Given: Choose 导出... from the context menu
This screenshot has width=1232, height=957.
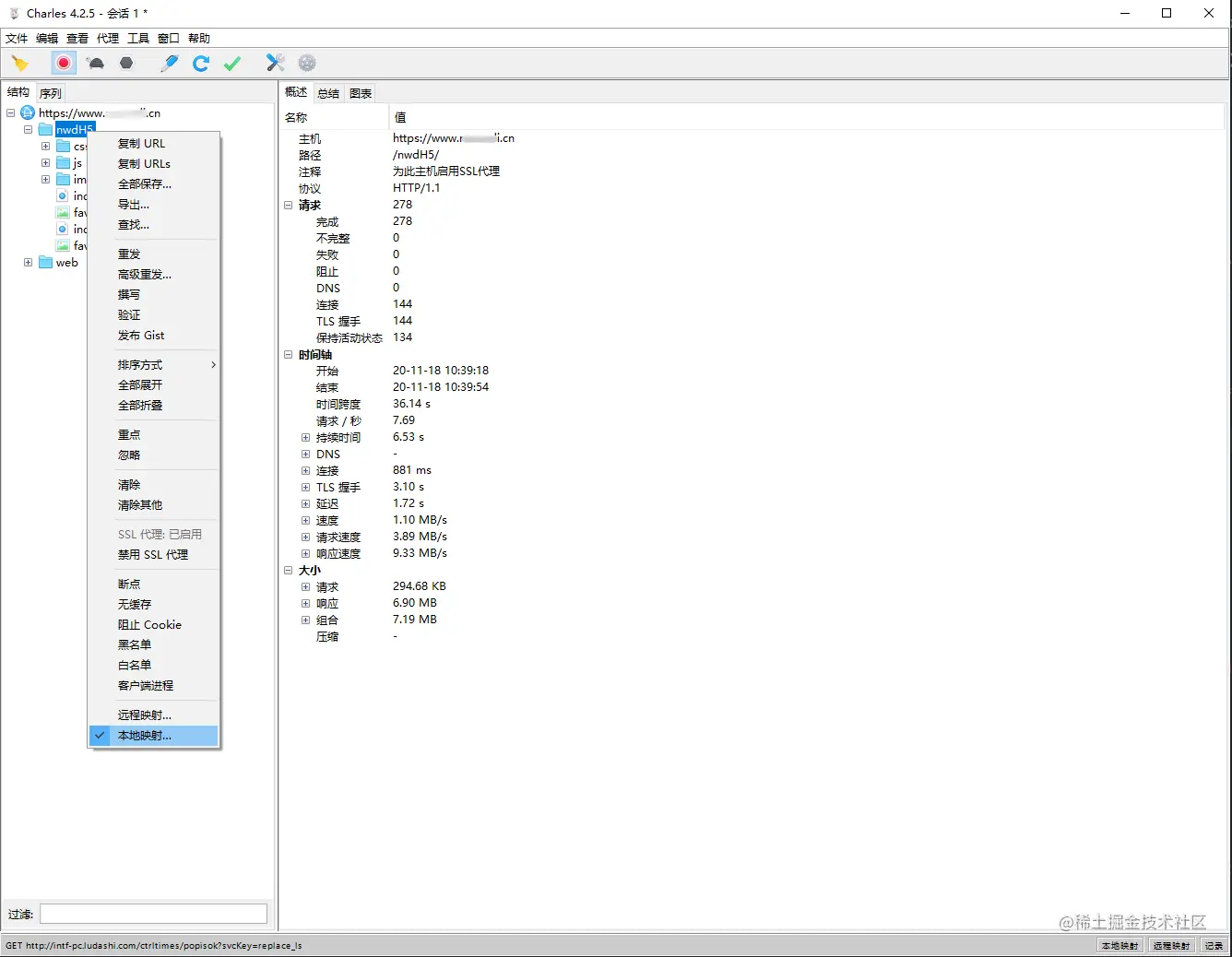Looking at the screenshot, I should 154,205.
